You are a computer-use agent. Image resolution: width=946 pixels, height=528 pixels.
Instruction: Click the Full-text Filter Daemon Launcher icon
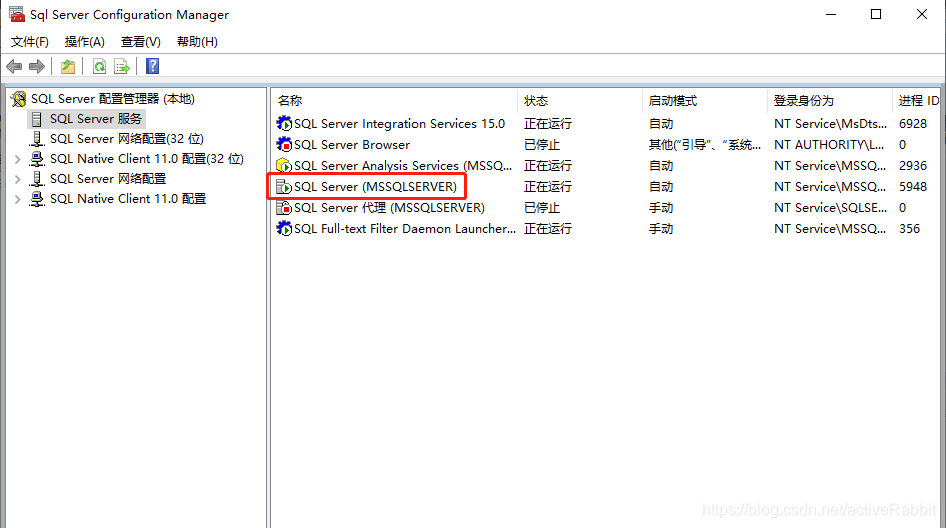tap(284, 229)
